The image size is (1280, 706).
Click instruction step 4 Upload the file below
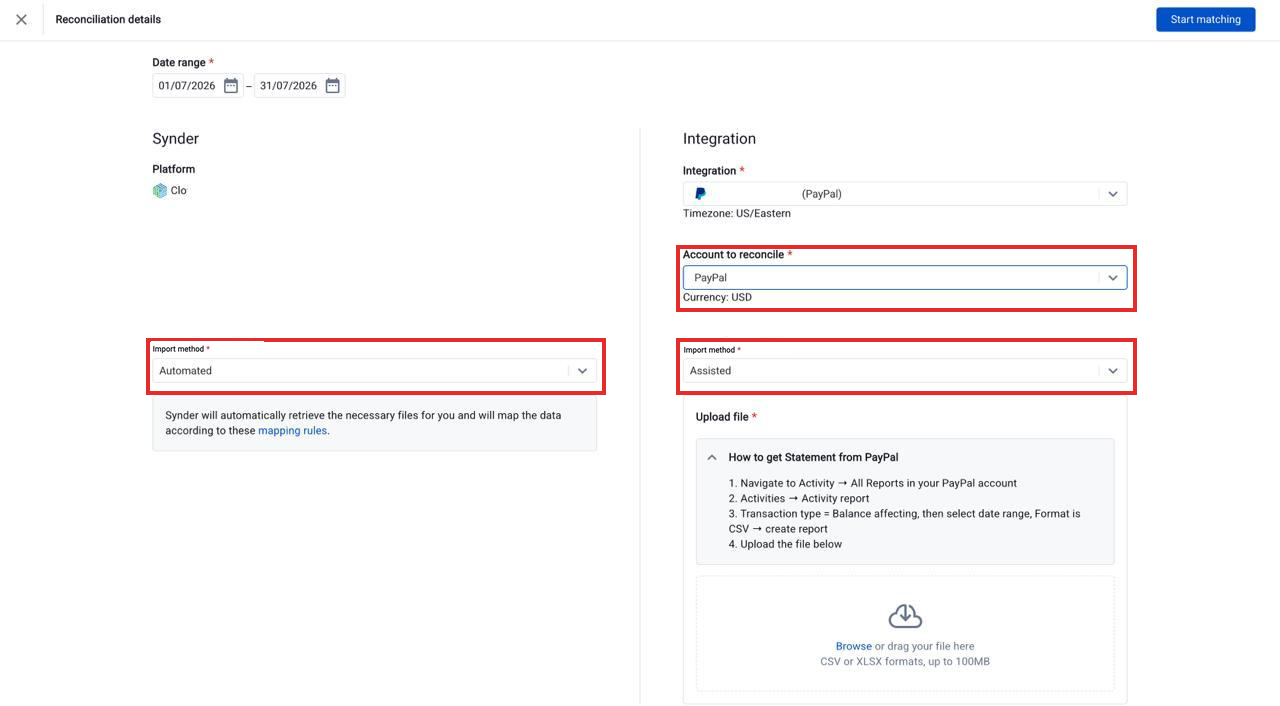(785, 544)
